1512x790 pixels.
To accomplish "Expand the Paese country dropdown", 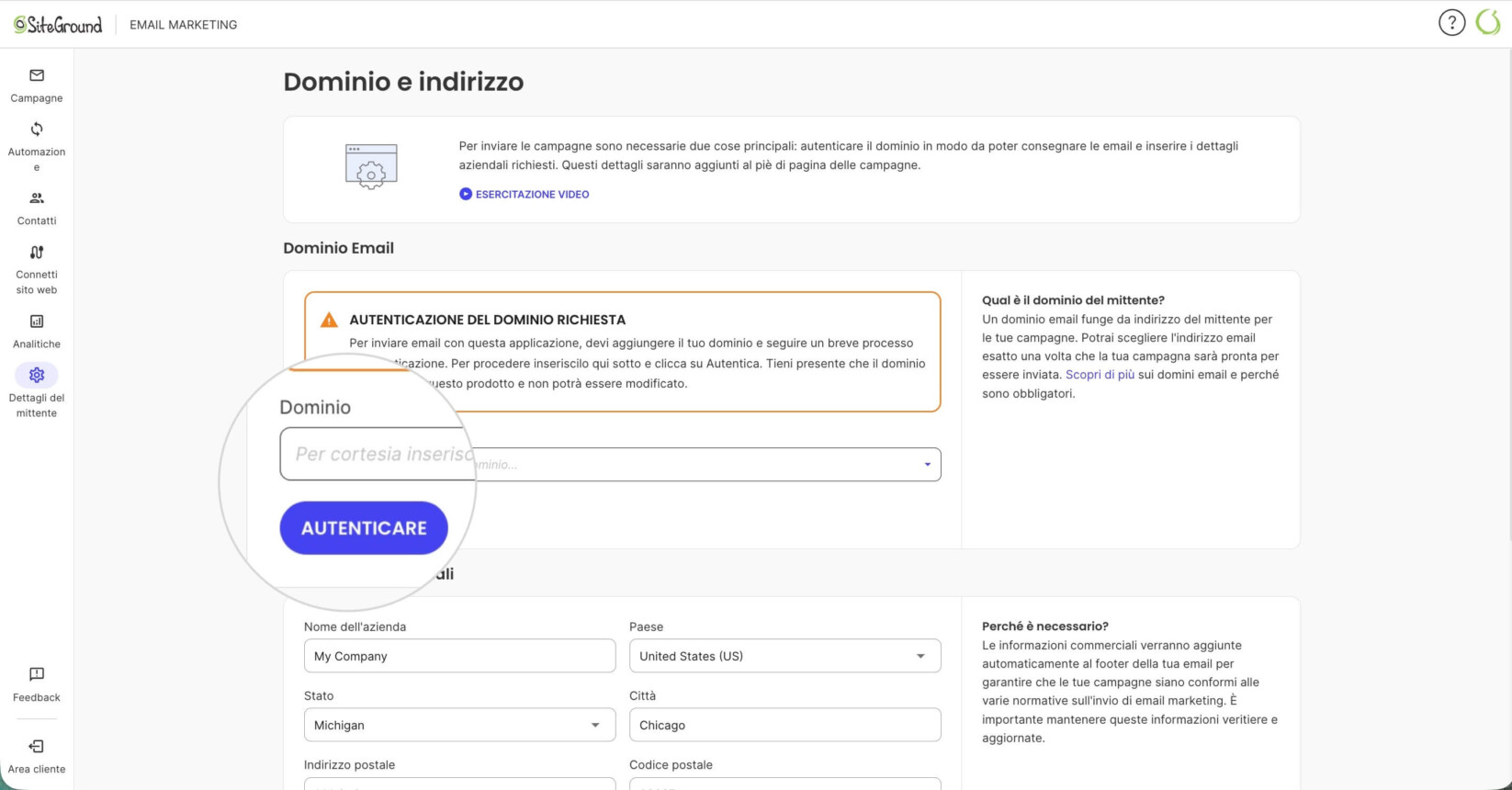I will tap(785, 656).
